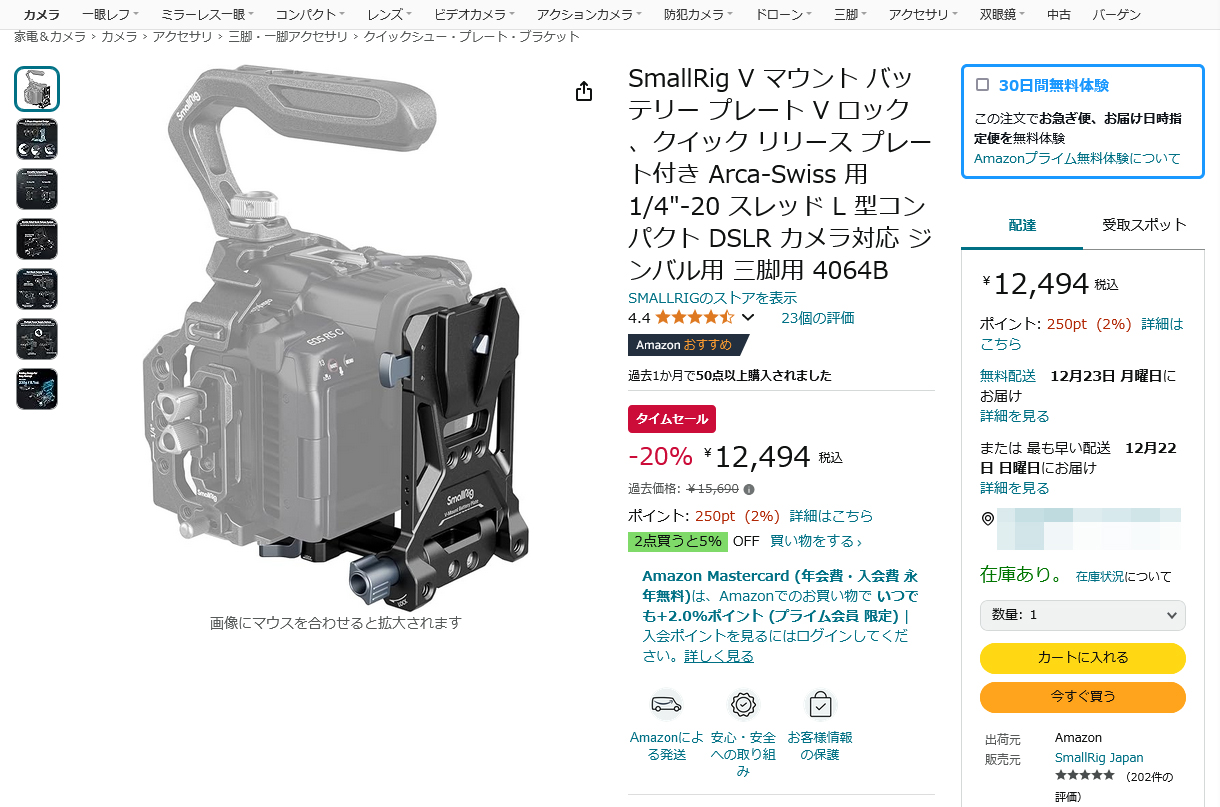Click the カートに入れる button

click(x=1083, y=658)
